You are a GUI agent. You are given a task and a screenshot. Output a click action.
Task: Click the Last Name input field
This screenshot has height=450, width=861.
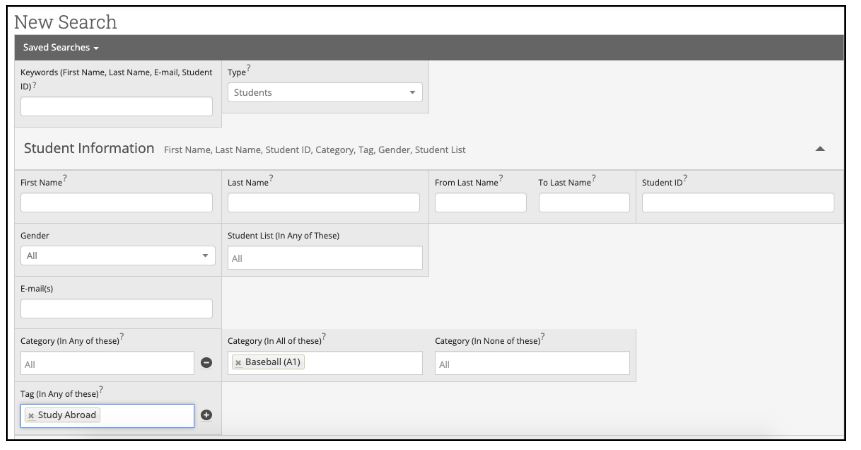[323, 202]
